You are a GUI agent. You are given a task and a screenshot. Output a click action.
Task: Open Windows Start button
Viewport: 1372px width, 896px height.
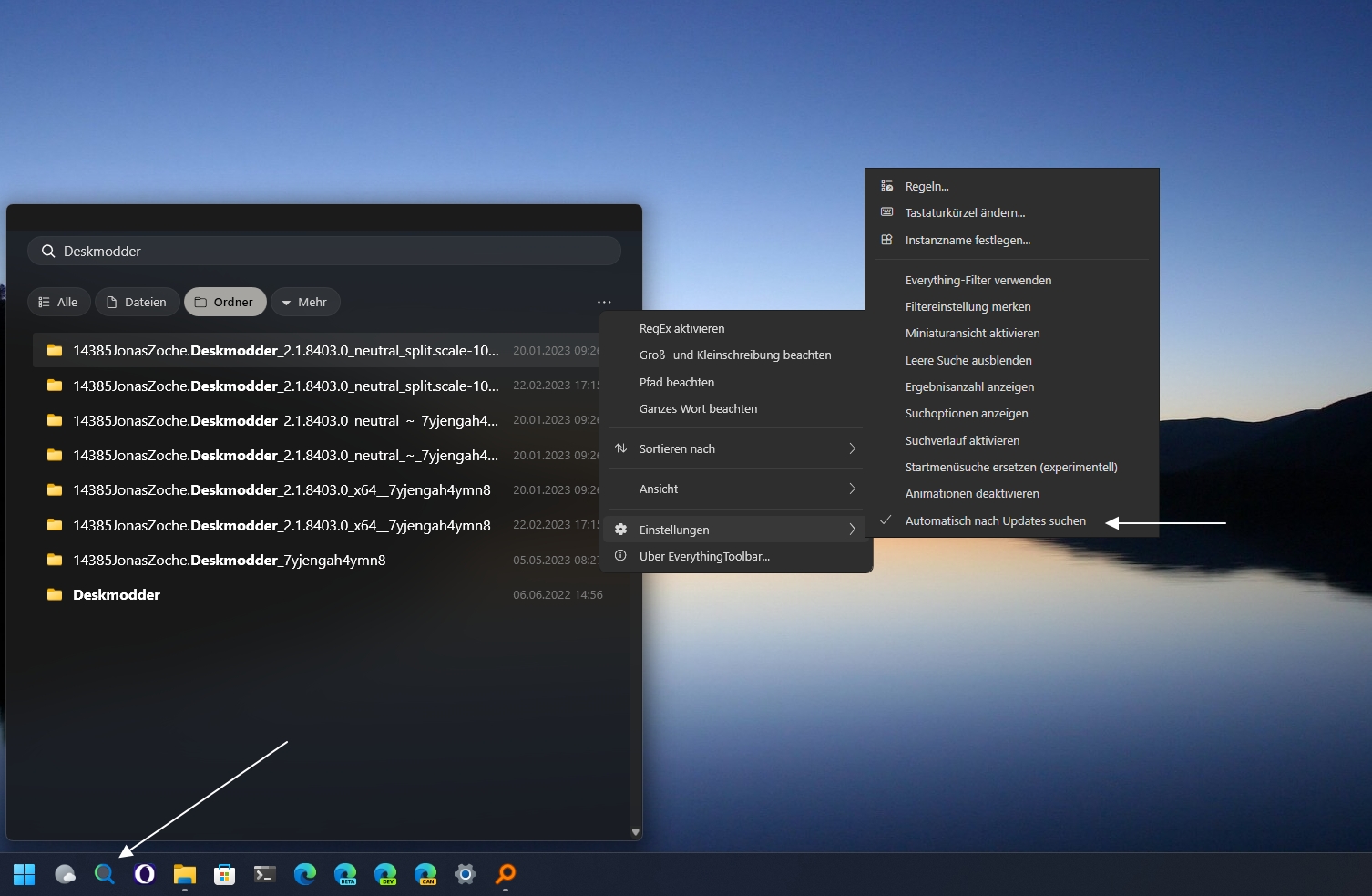pyautogui.click(x=25, y=874)
